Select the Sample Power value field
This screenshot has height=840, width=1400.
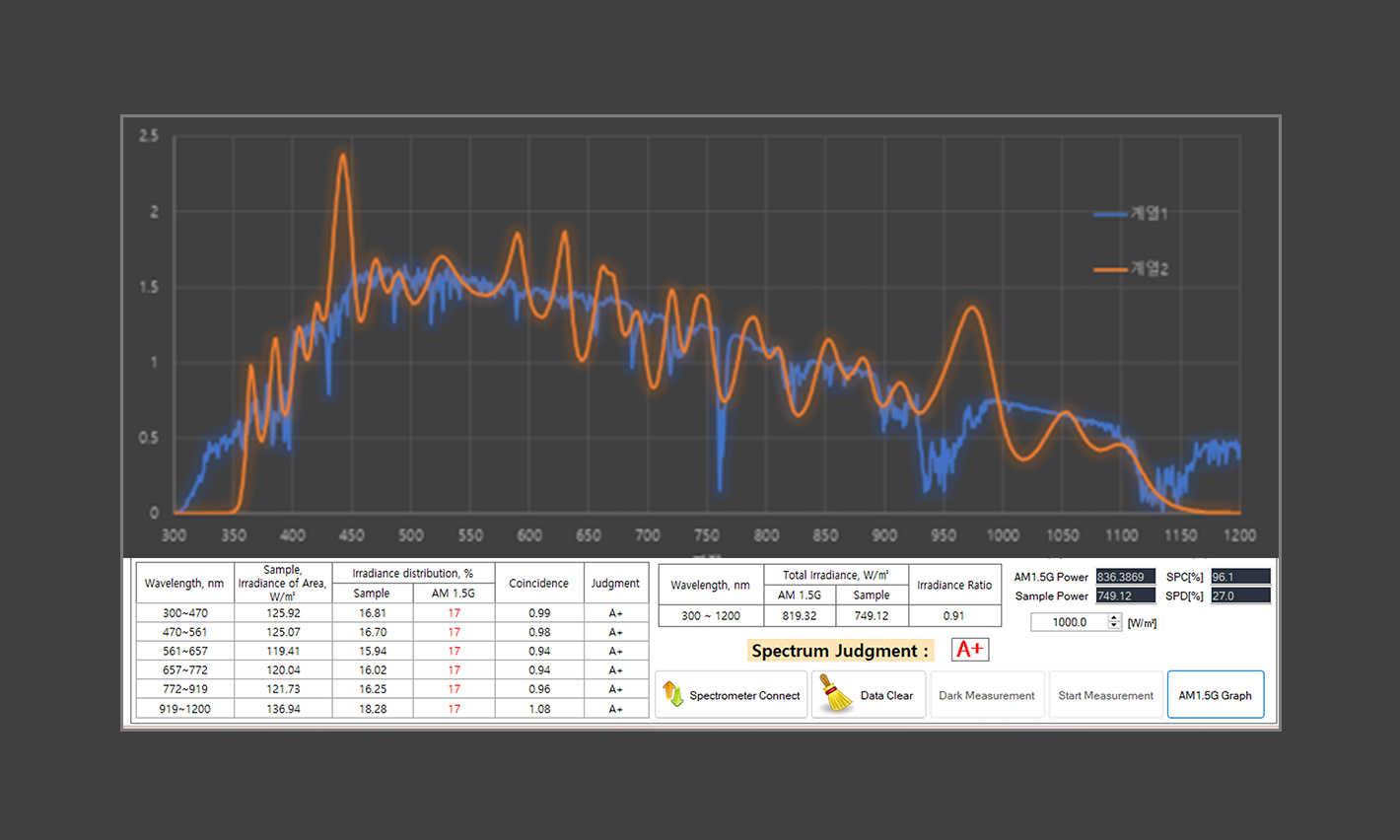click(1125, 595)
